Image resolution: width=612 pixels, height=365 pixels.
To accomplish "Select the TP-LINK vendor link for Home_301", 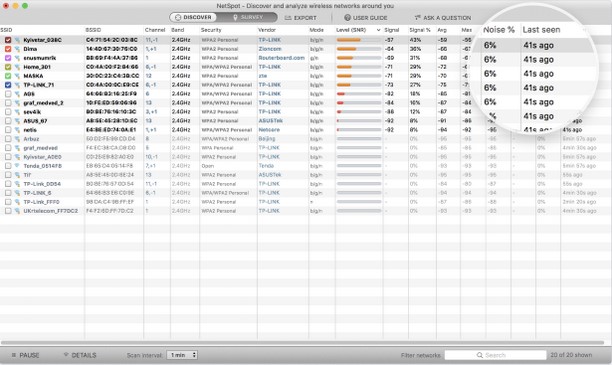I will click(x=269, y=67).
